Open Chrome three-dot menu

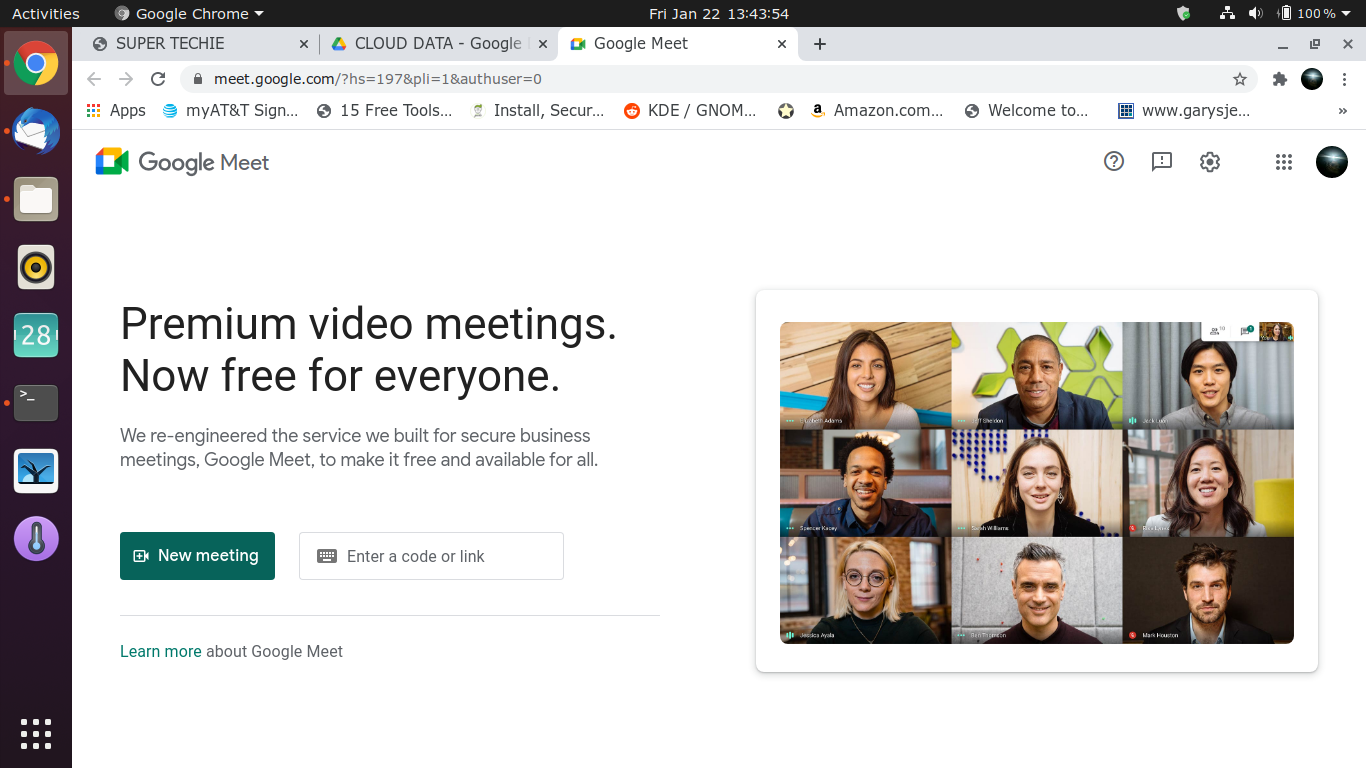(1343, 79)
